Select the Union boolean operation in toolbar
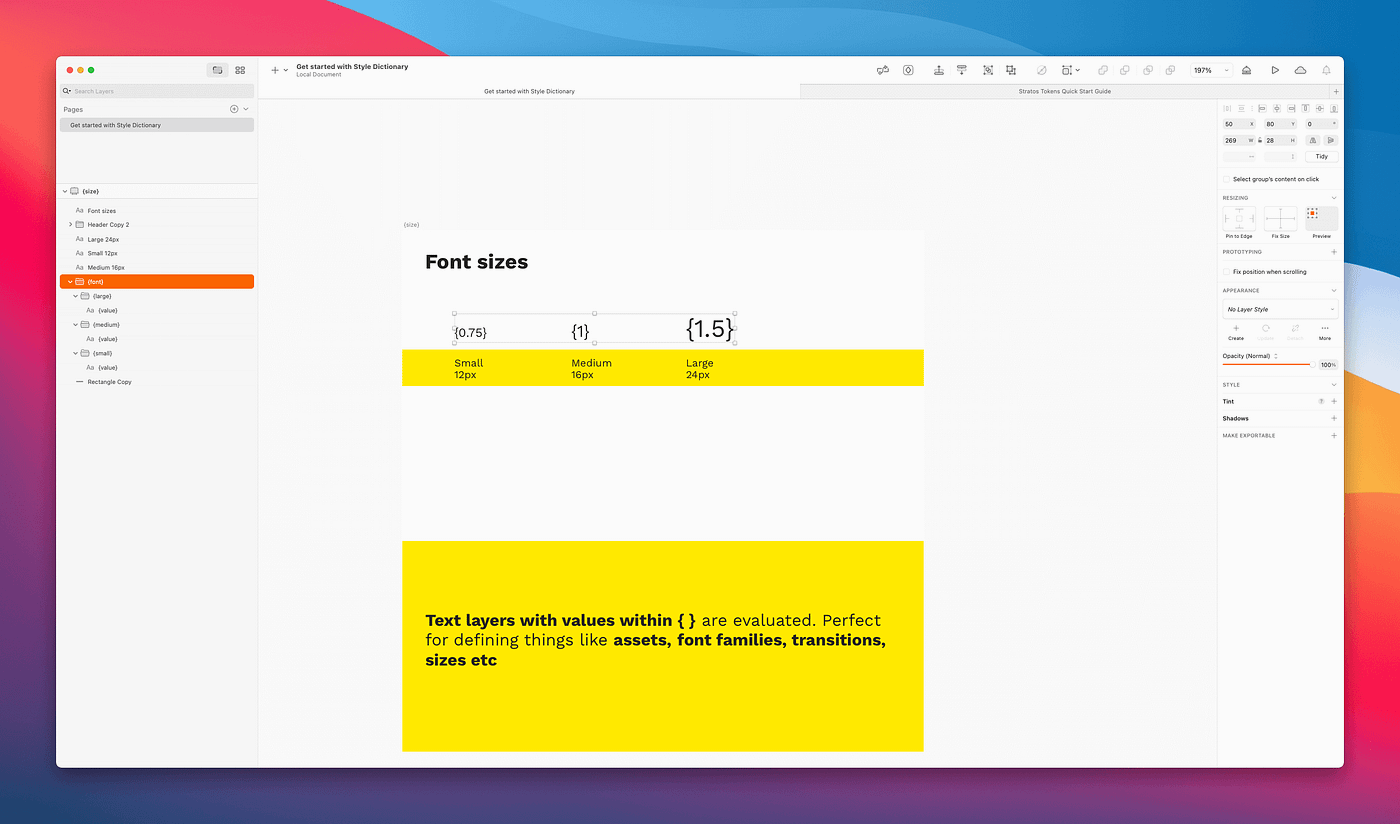 point(1102,70)
